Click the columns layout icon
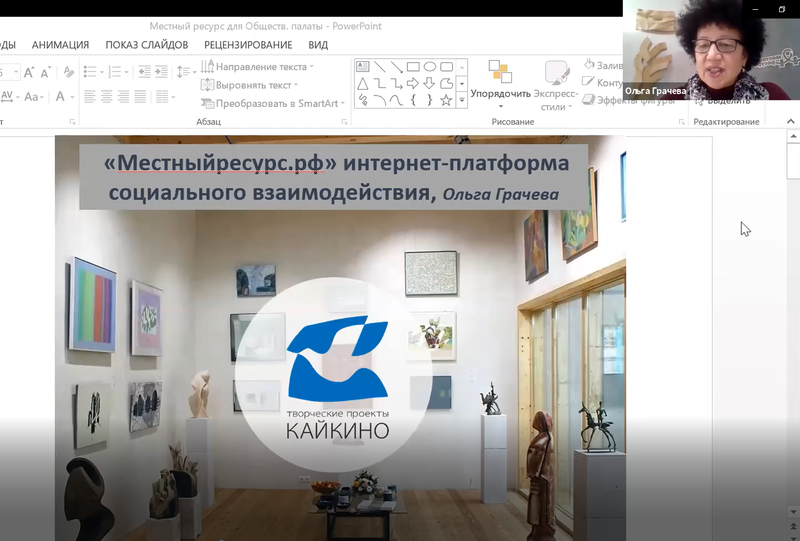Image resolution: width=800 pixels, height=541 pixels. pos(162,96)
